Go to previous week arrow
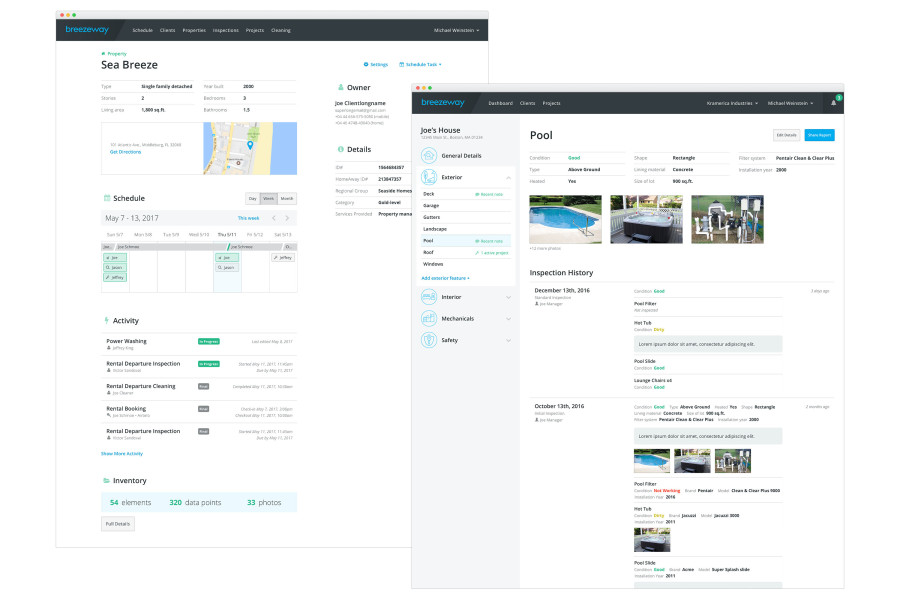 274,218
